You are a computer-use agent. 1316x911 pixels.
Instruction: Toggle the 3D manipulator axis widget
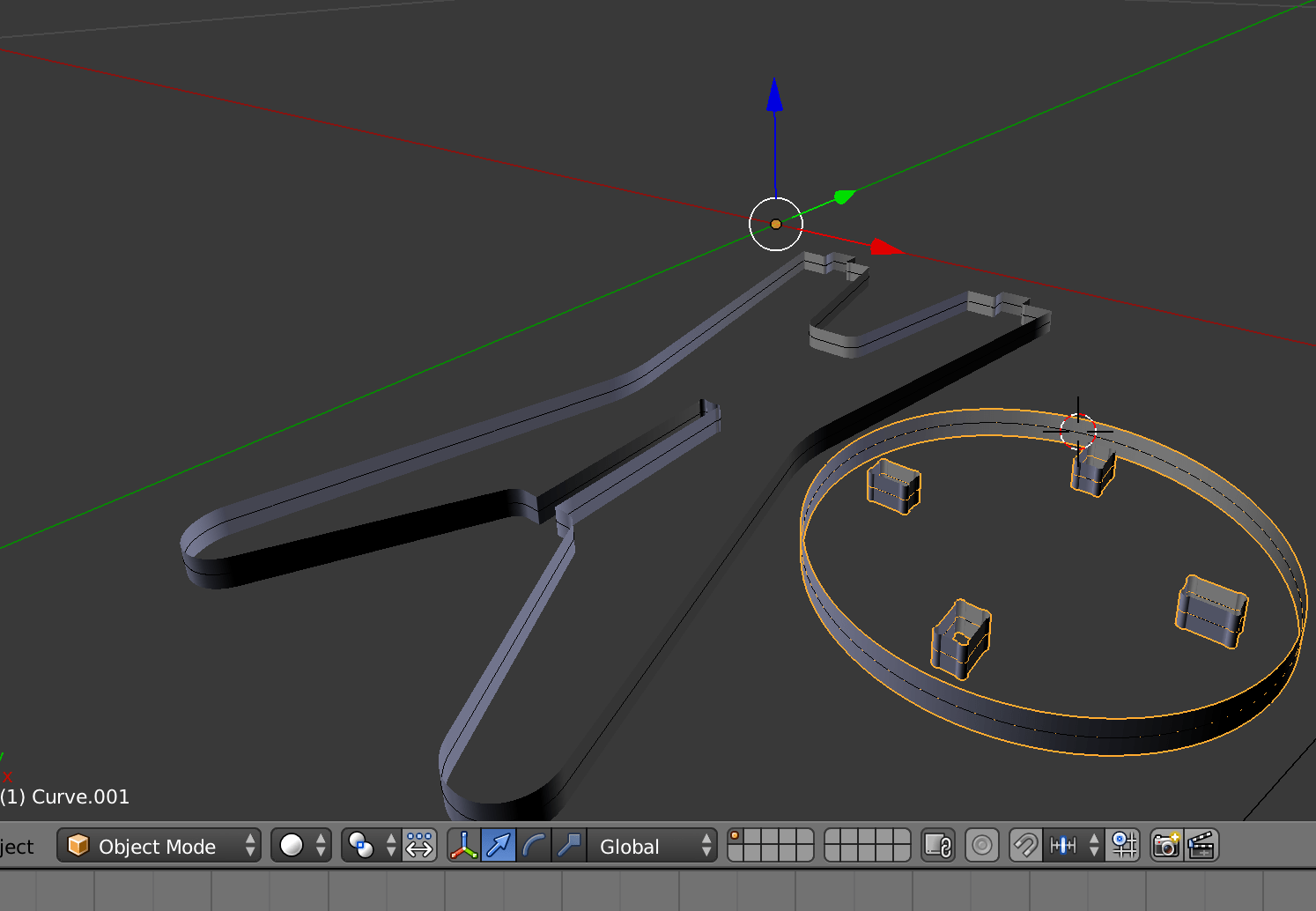462,846
